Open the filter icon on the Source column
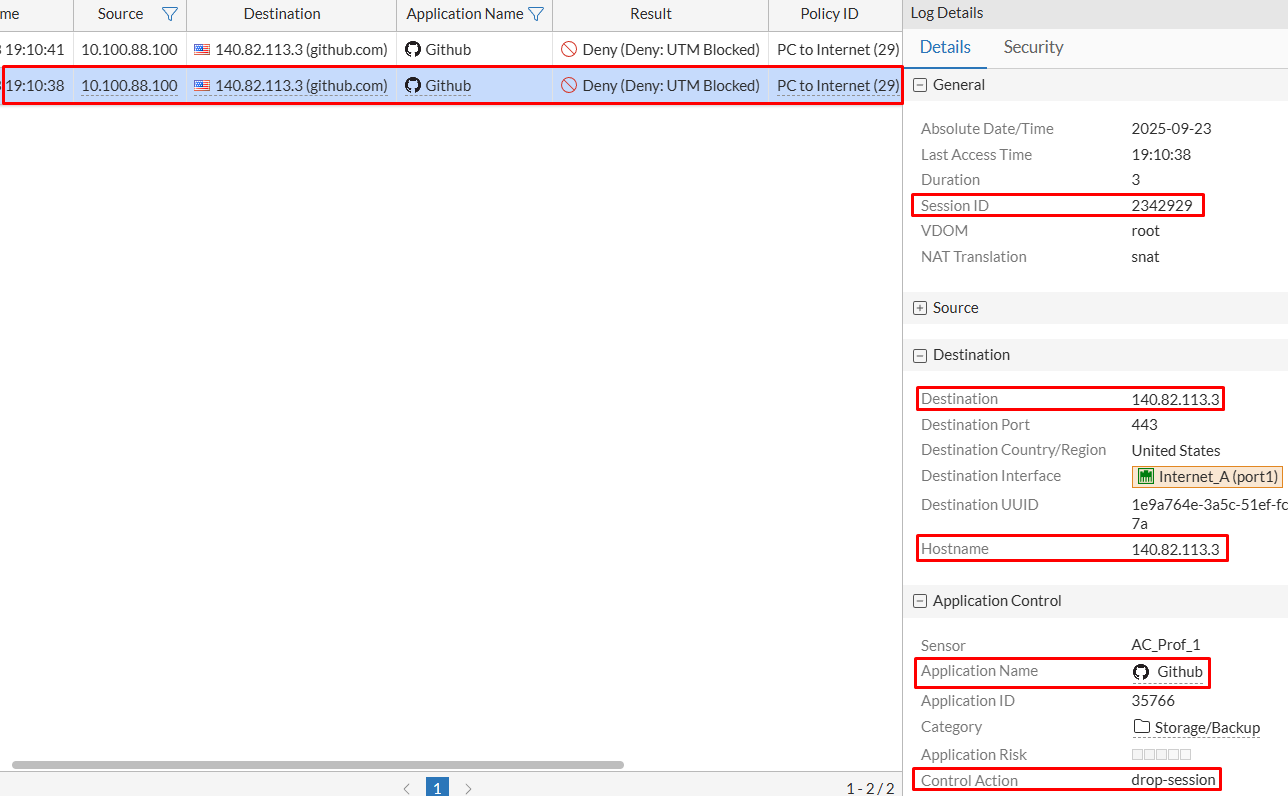Screen dimensions: 1288x796 pyautogui.click(x=170, y=14)
